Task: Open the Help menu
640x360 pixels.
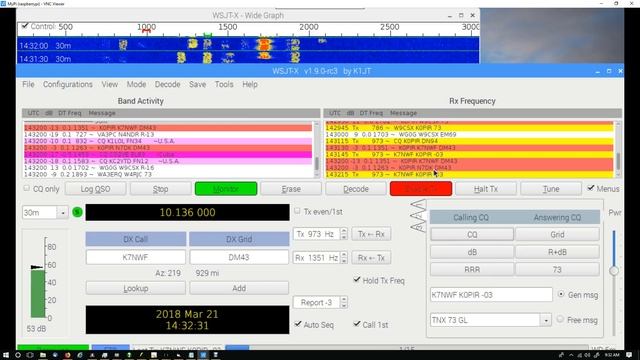Action: point(250,84)
